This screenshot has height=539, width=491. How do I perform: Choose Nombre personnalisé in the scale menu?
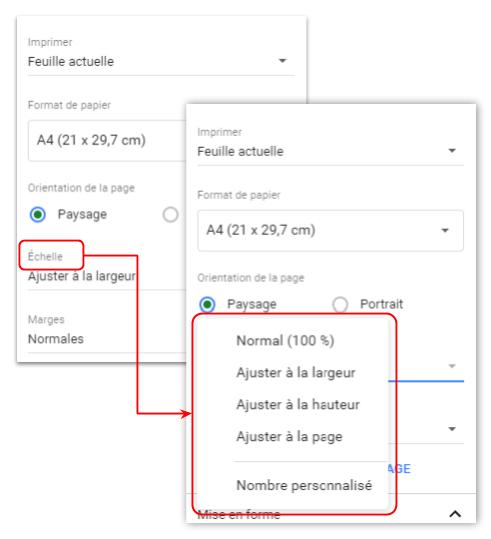coord(304,485)
